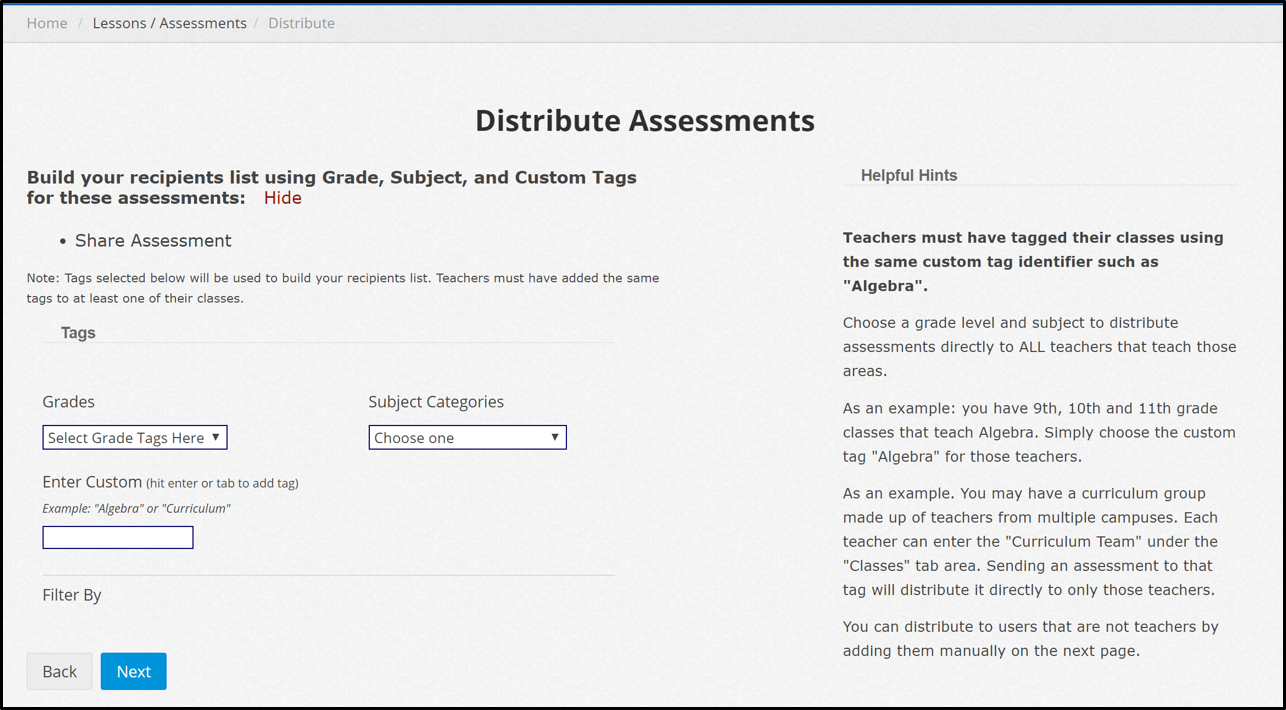Viewport: 1286px width, 710px height.
Task: Click the Distribute breadcrumb item
Action: 301,23
